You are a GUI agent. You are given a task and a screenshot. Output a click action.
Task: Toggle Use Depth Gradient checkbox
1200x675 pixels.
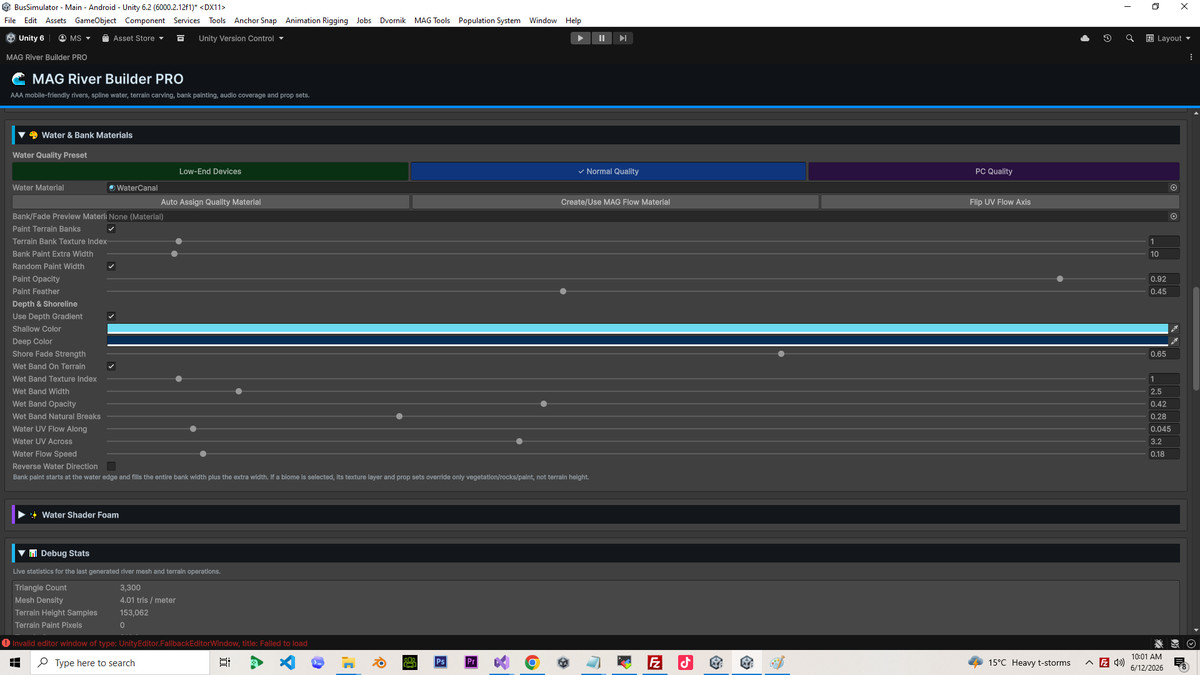point(111,316)
